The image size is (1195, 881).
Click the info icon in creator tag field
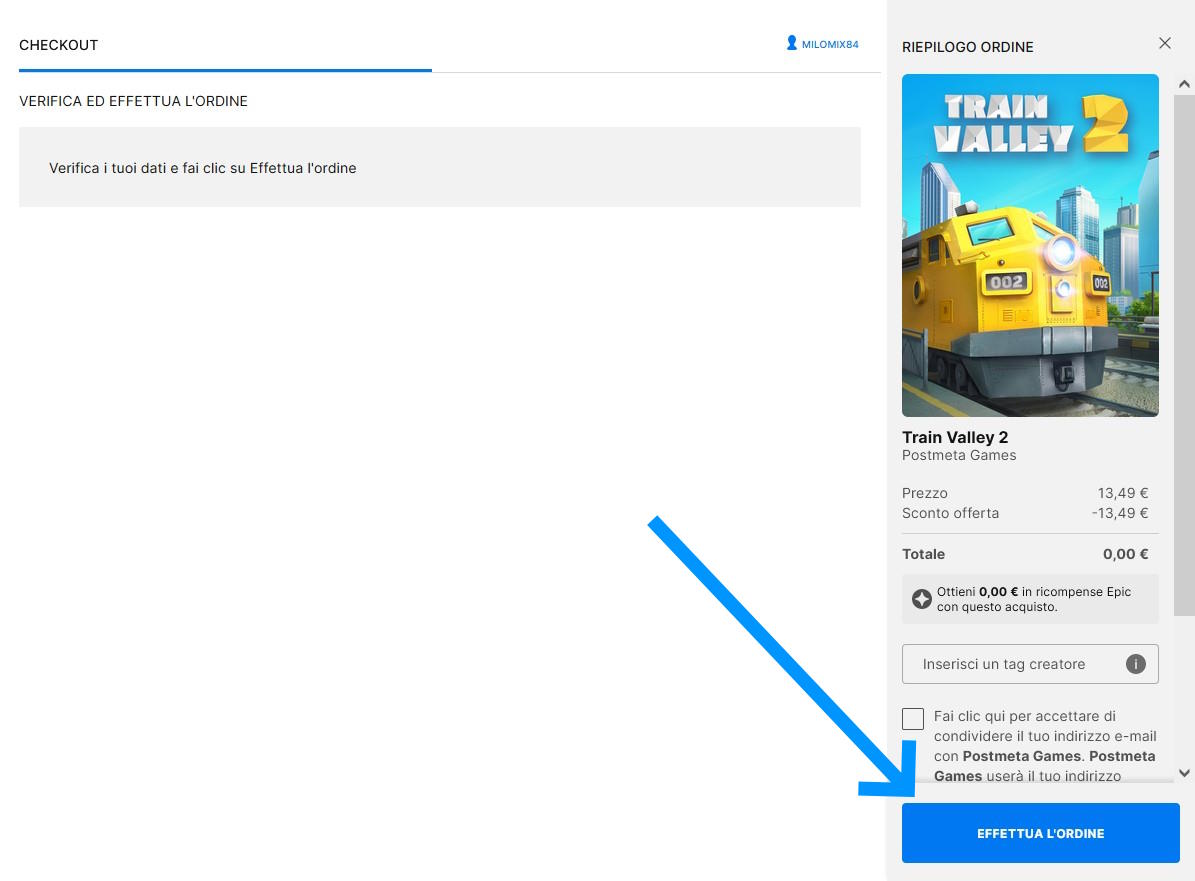pyautogui.click(x=1135, y=664)
